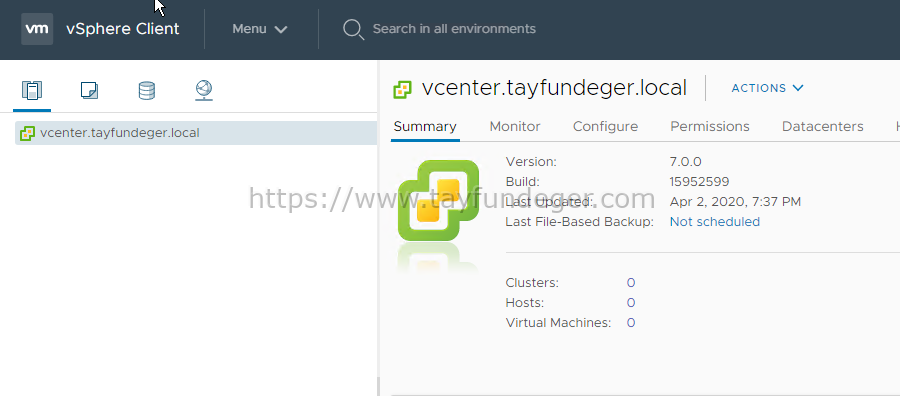This screenshot has width=900, height=396.
Task: Click the large vCenter Server logo image
Action: 439,200
